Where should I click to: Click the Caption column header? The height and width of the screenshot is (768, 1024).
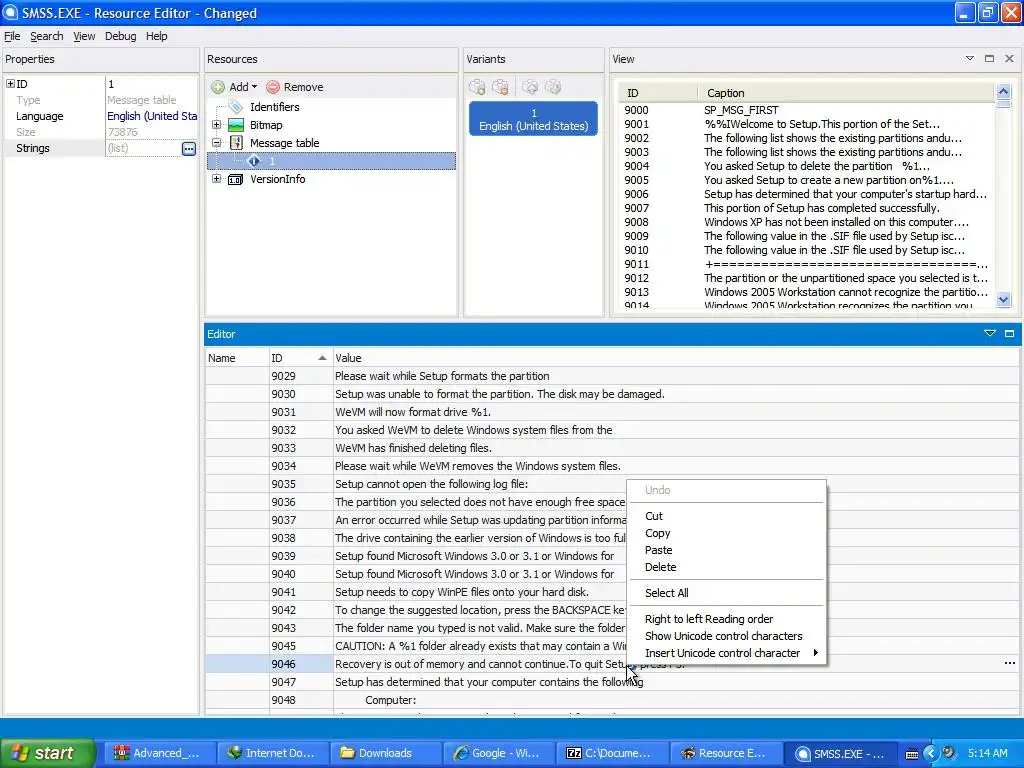pos(846,93)
